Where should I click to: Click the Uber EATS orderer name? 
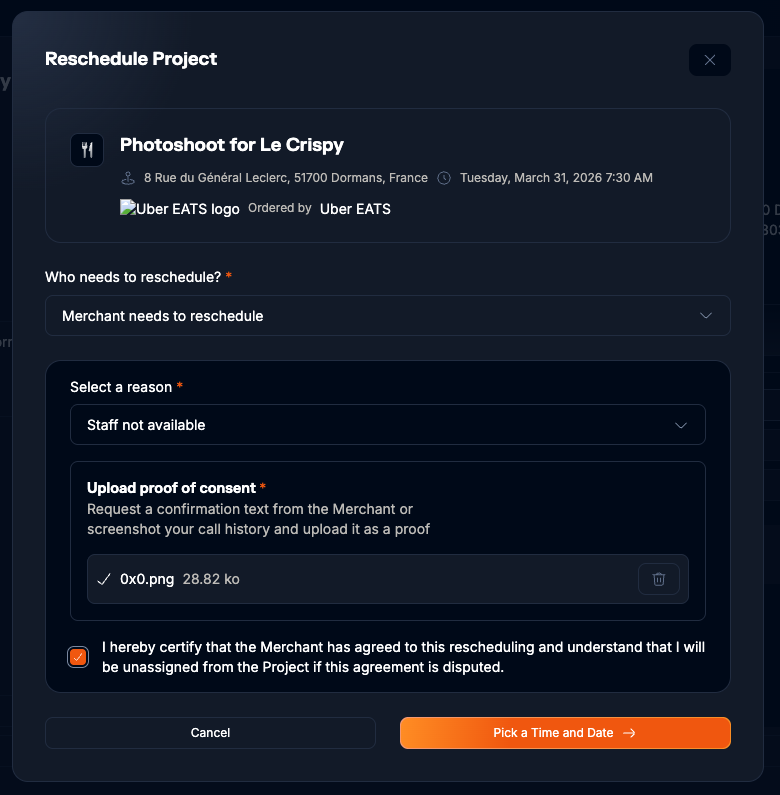click(355, 209)
